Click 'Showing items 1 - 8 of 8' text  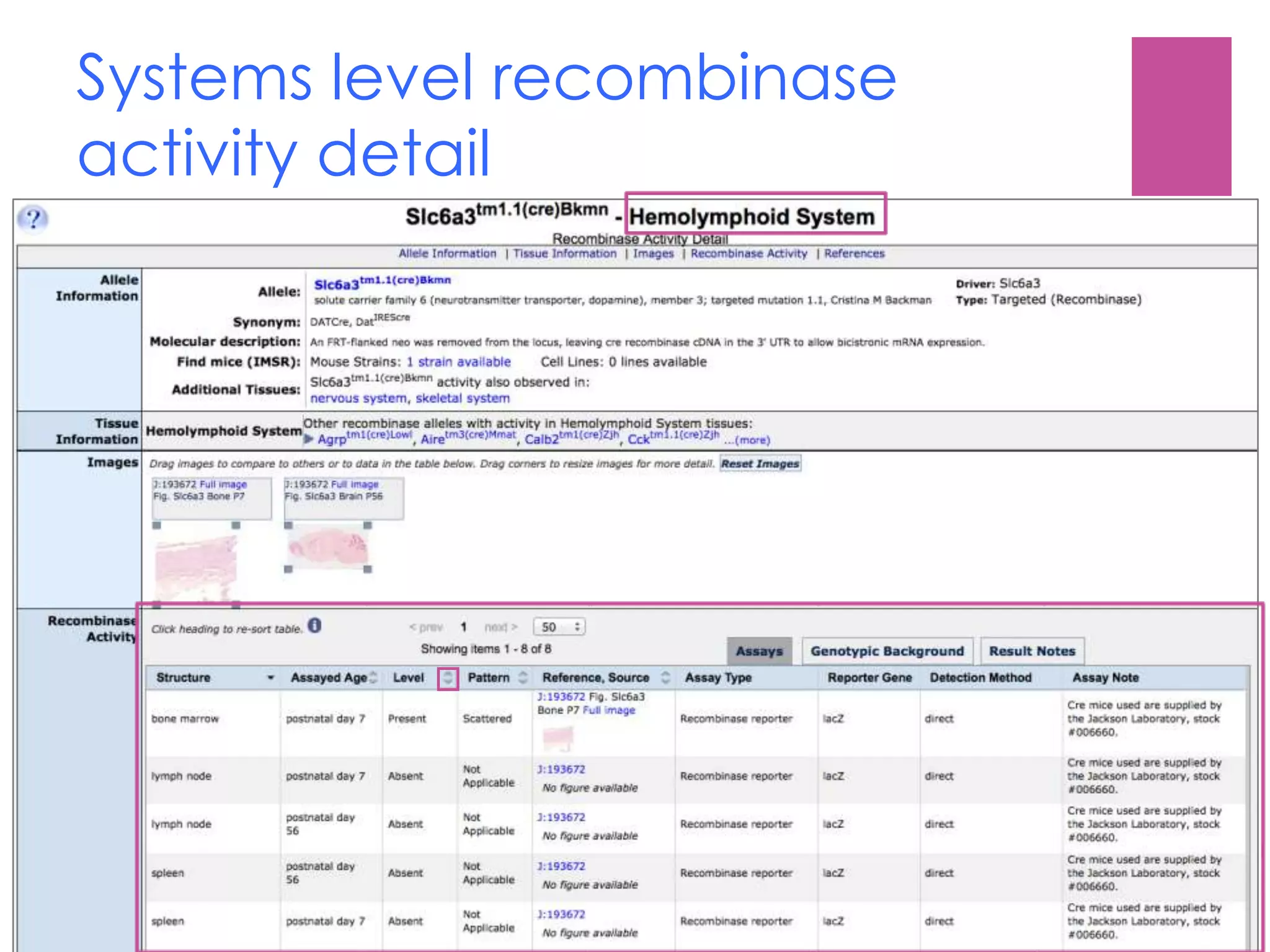[x=486, y=649]
